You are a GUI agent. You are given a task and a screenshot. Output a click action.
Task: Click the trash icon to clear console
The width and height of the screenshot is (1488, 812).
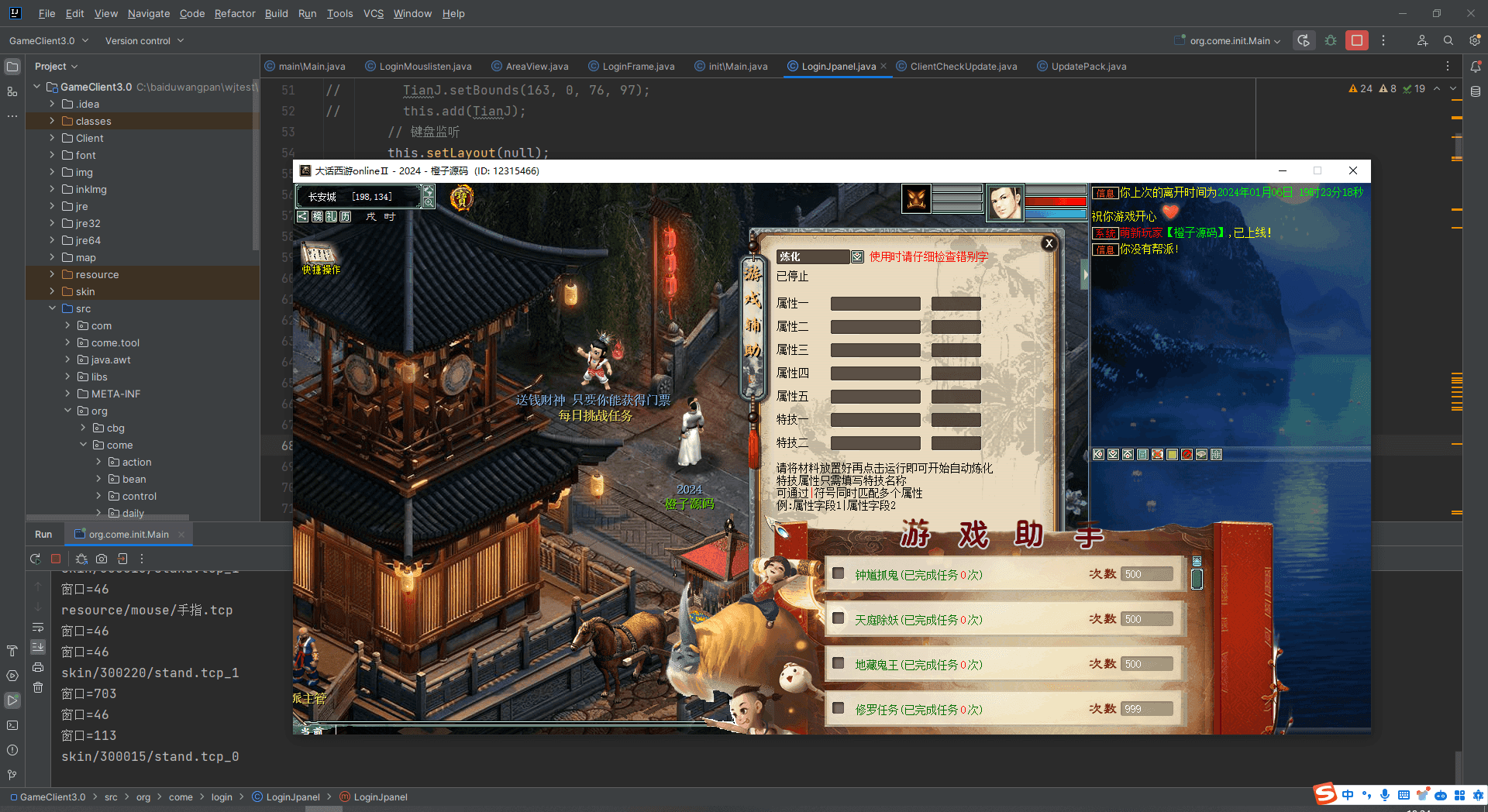(38, 687)
